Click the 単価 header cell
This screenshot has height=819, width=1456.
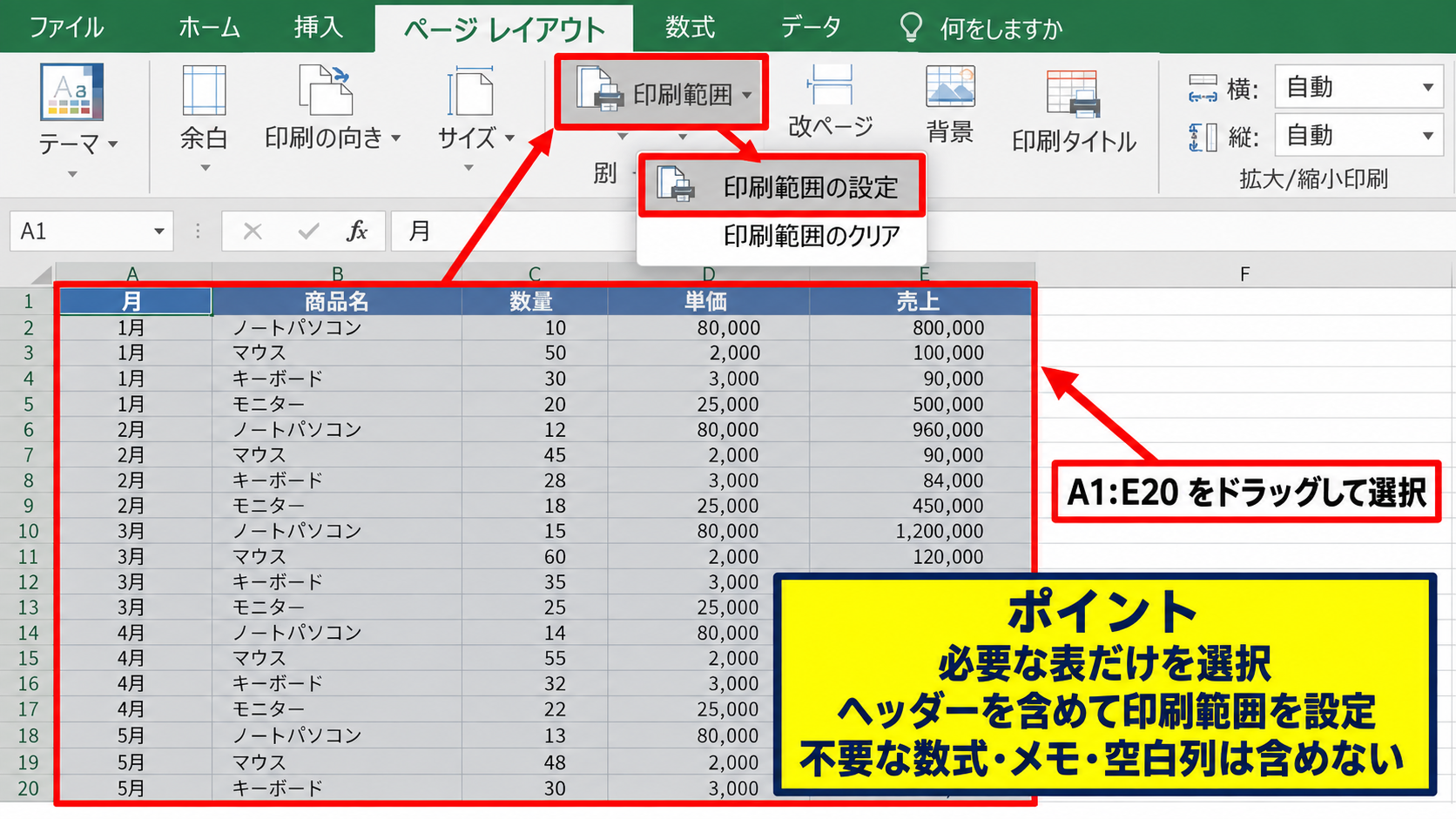708,301
